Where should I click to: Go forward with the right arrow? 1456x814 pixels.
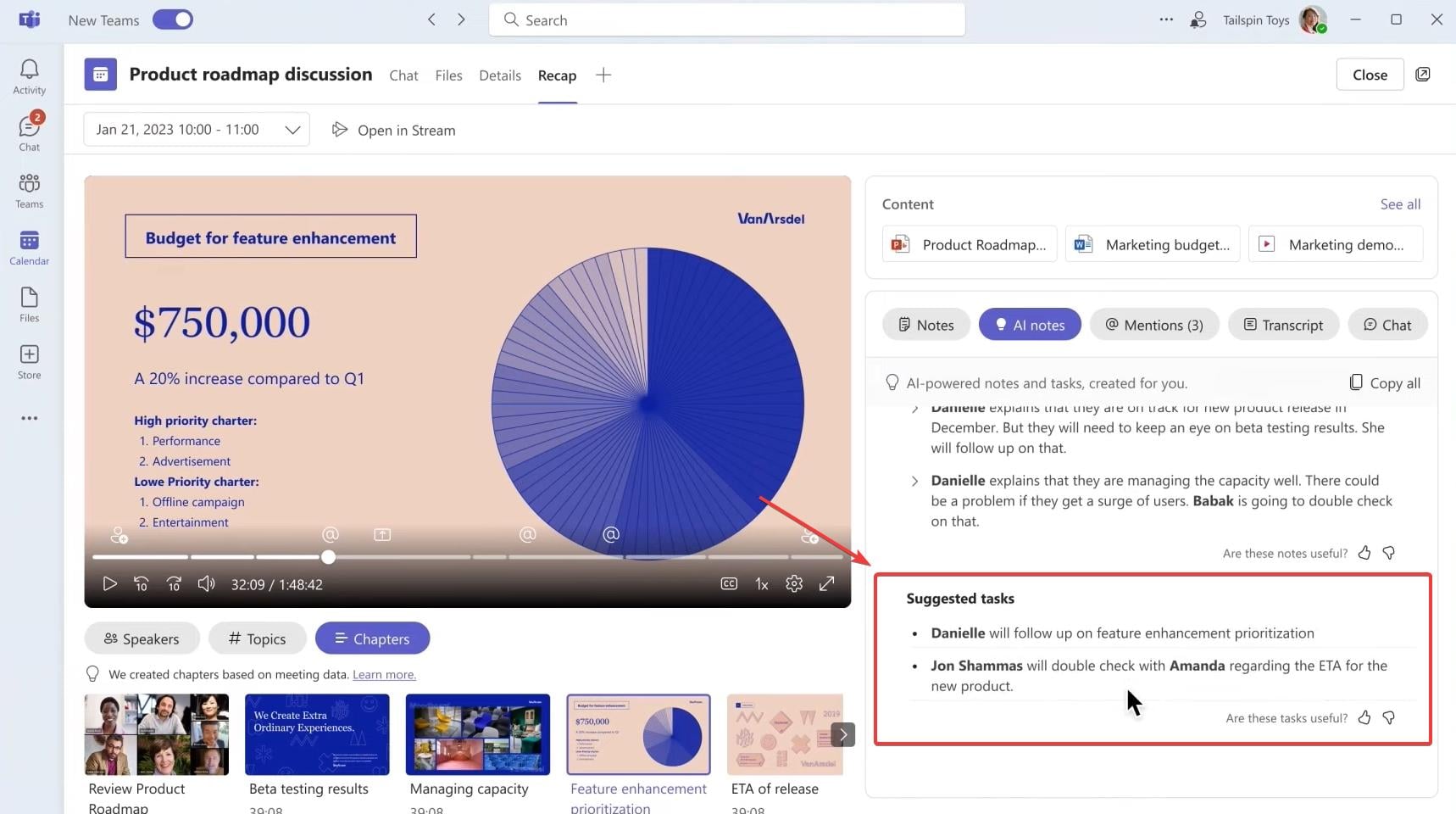461,20
